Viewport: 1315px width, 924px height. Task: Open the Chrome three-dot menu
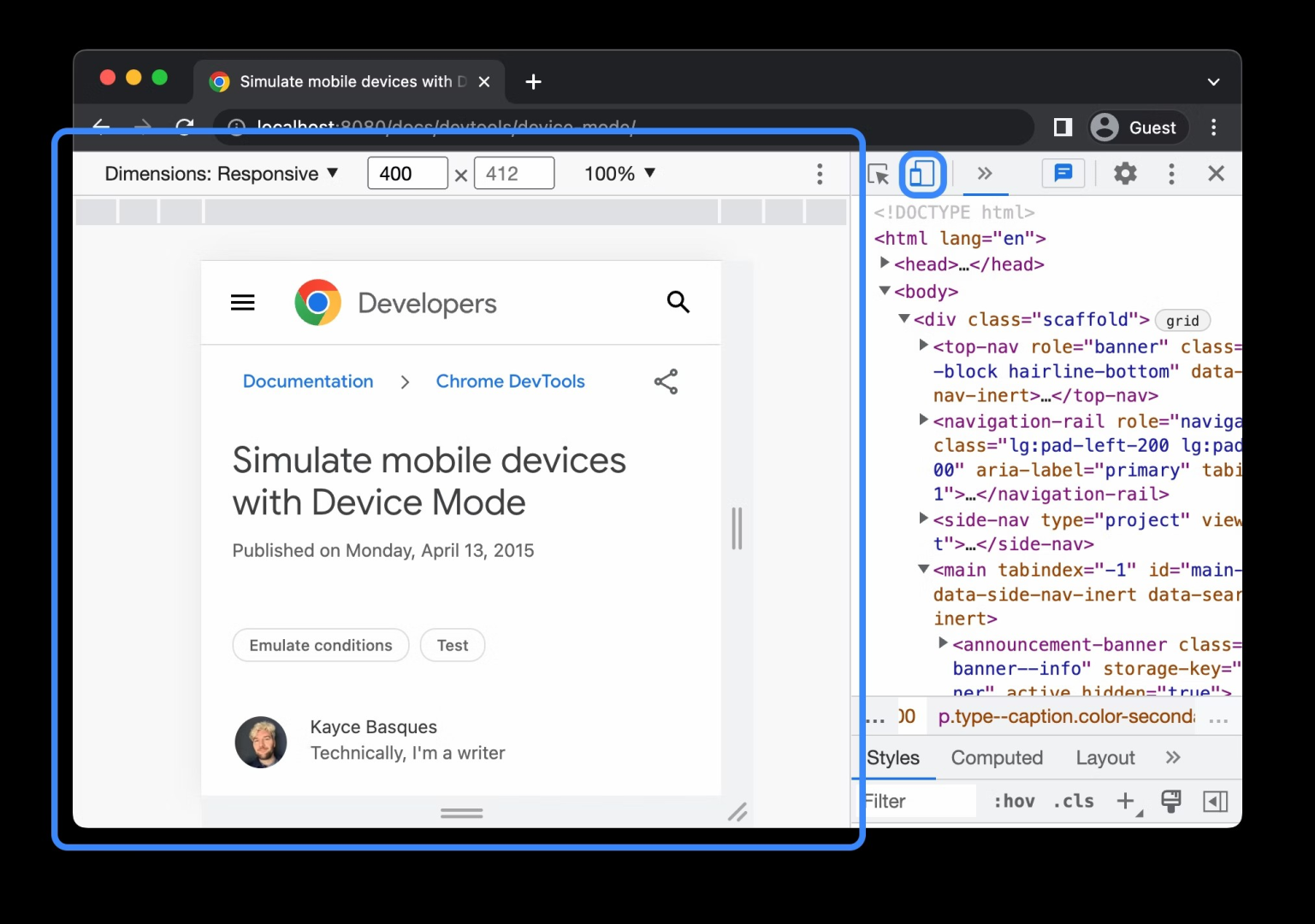point(1213,127)
